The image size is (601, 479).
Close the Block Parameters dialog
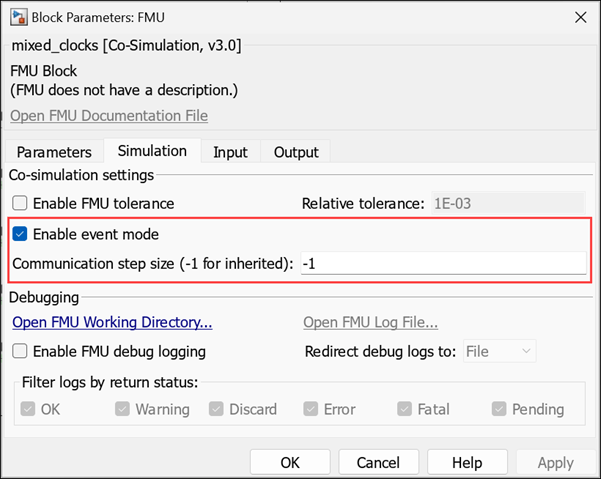[579, 16]
